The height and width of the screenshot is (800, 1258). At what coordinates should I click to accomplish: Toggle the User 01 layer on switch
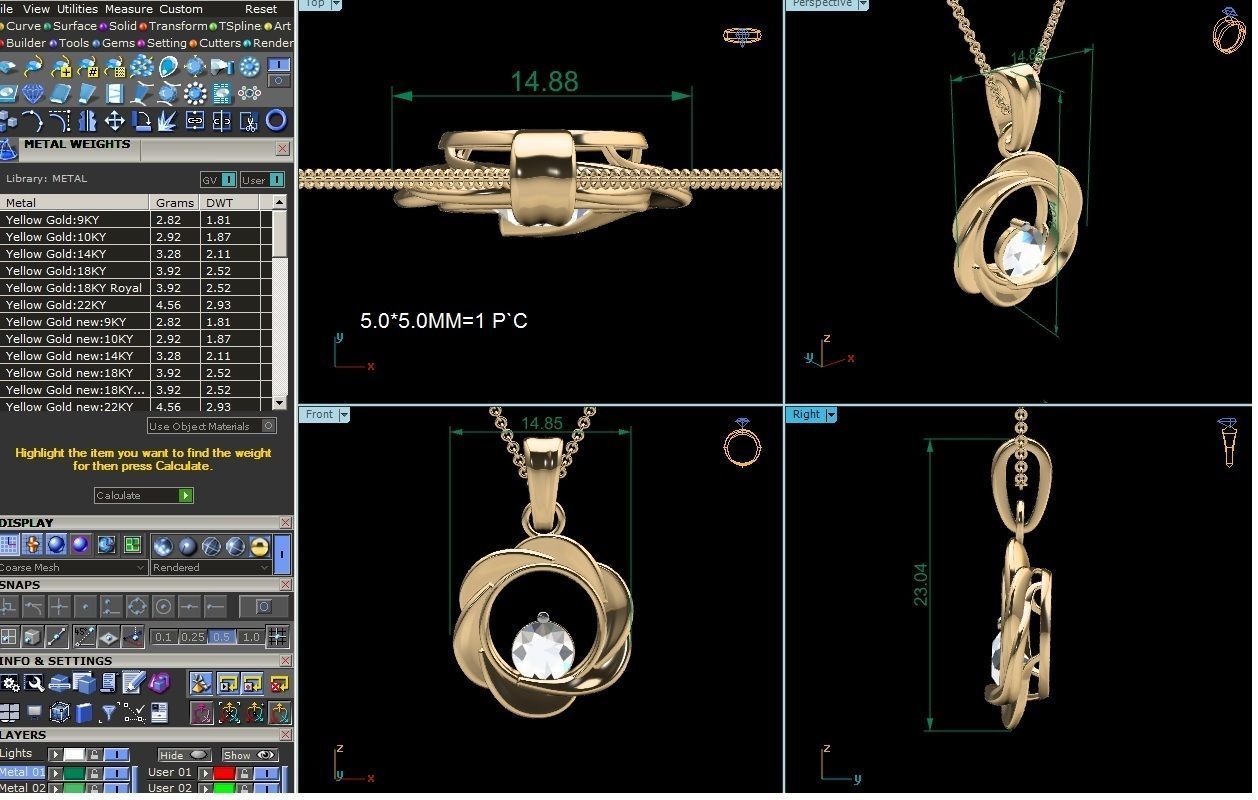[x=266, y=773]
